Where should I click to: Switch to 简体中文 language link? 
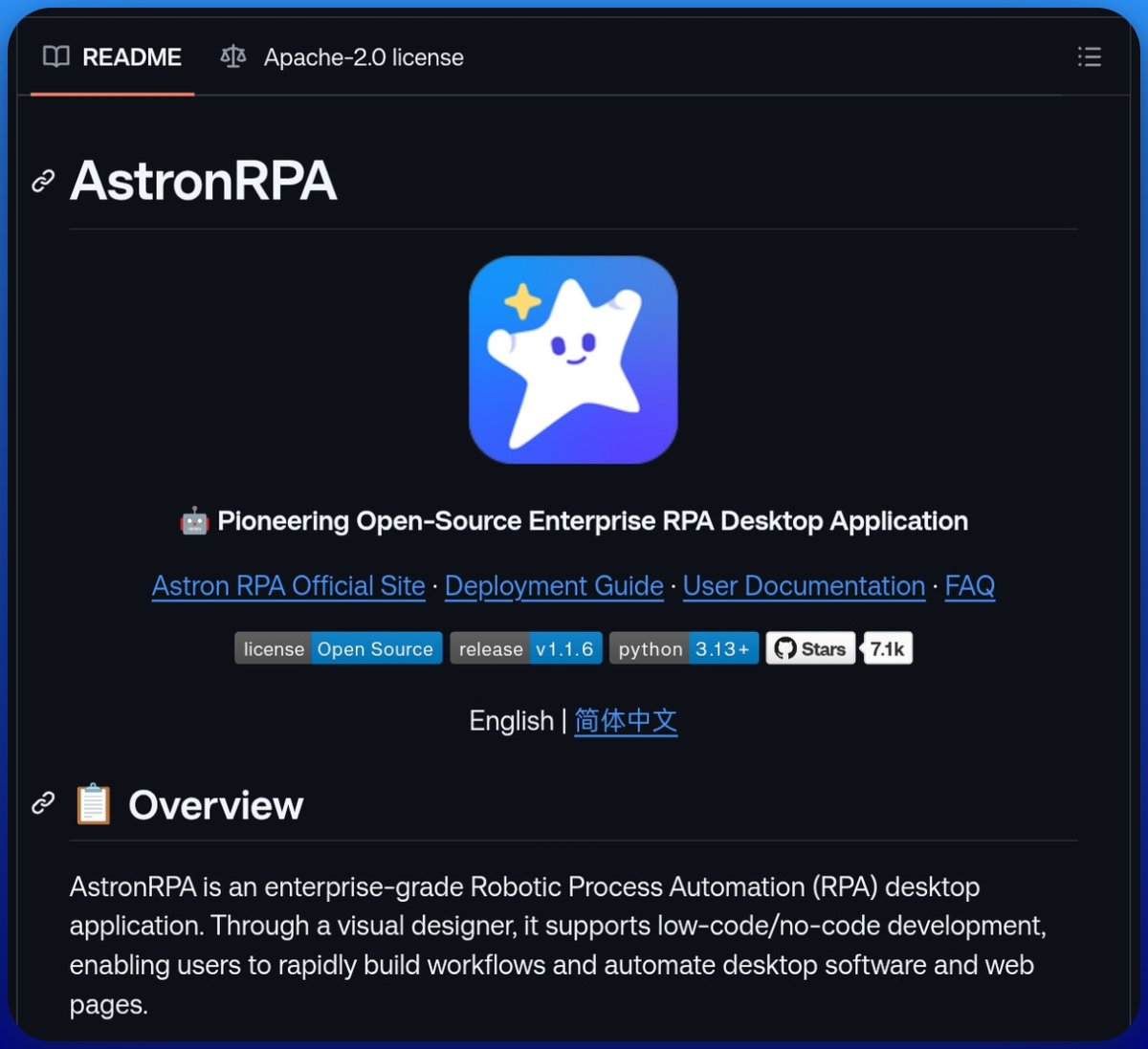point(626,721)
